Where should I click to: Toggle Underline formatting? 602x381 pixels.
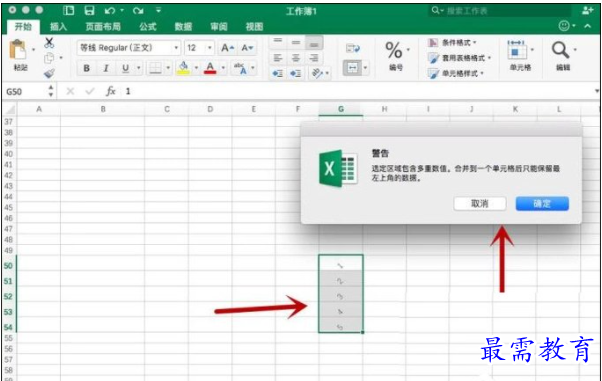point(125,68)
